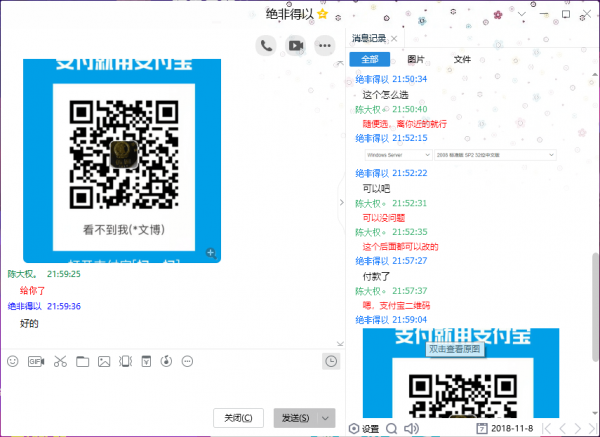Open more toolbar features via circled dots icon
This screenshot has width=600, height=437.
click(188, 361)
